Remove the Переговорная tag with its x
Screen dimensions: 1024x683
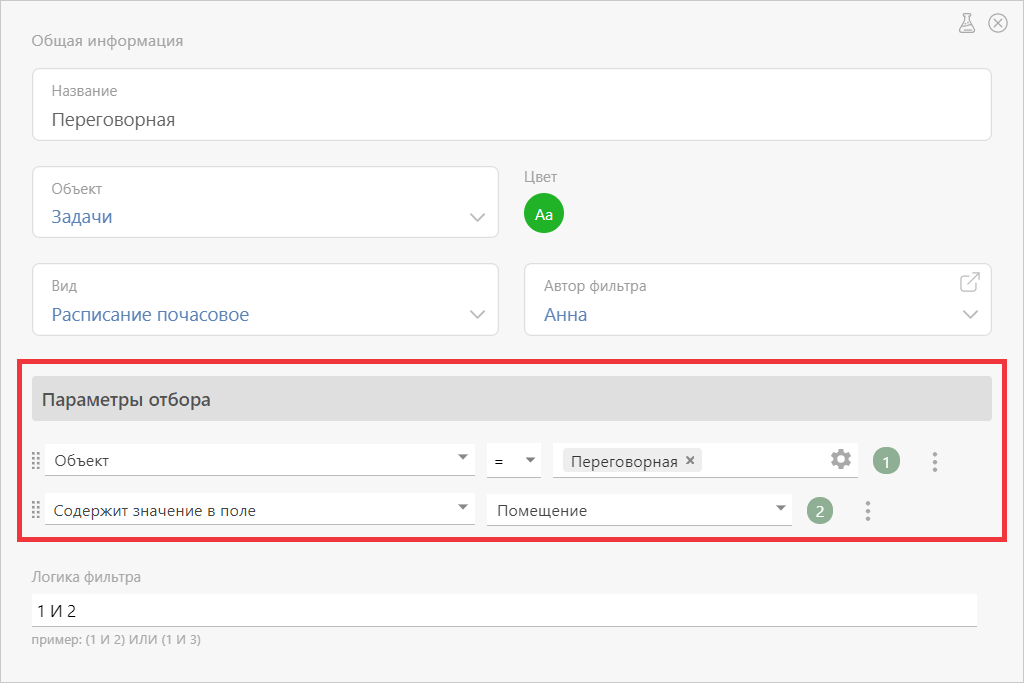point(690,460)
